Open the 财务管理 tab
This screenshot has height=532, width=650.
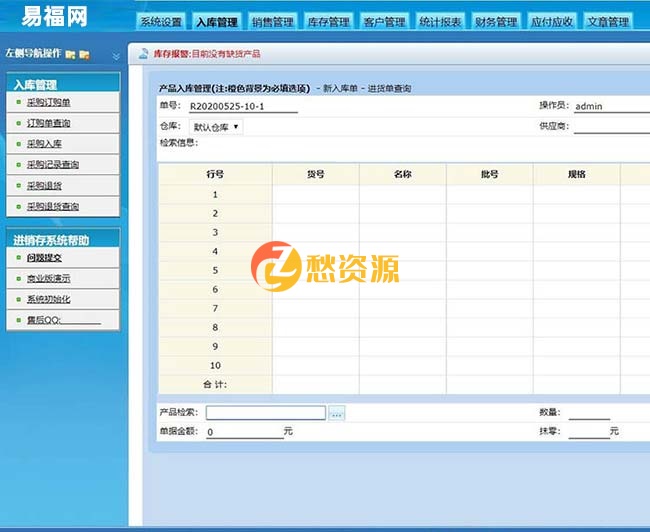[x=496, y=22]
